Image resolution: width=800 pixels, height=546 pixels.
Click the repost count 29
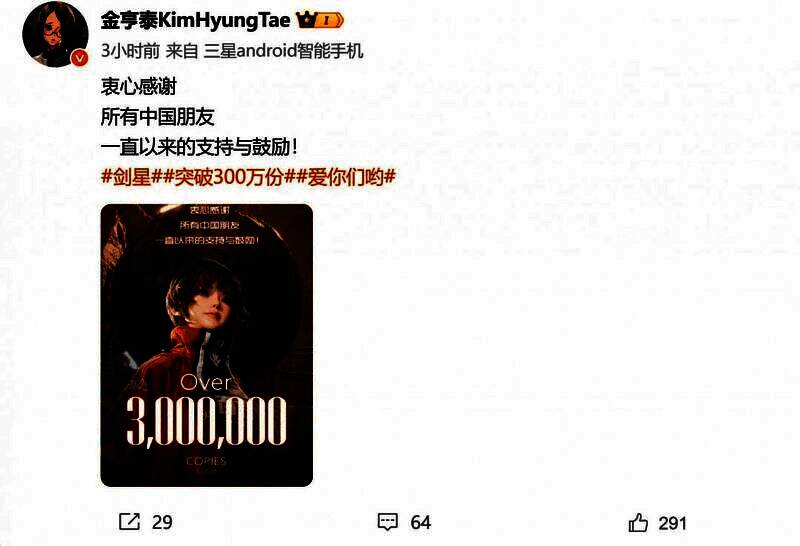coord(162,522)
